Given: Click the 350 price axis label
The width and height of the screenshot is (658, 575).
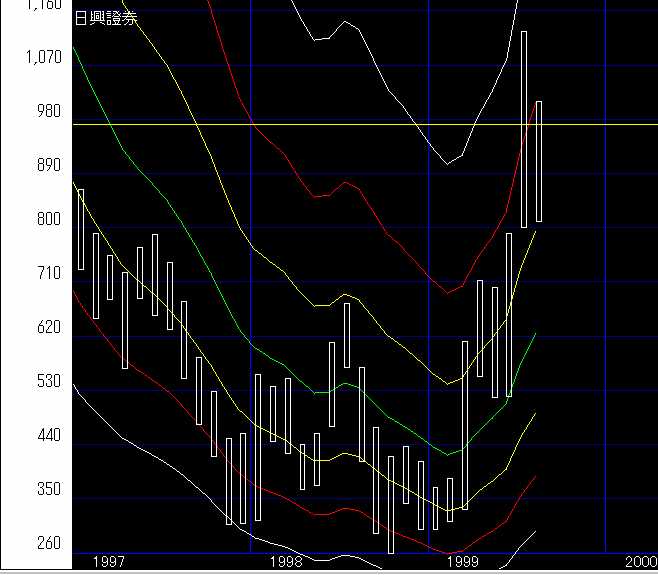Looking at the screenshot, I should pos(46,490).
